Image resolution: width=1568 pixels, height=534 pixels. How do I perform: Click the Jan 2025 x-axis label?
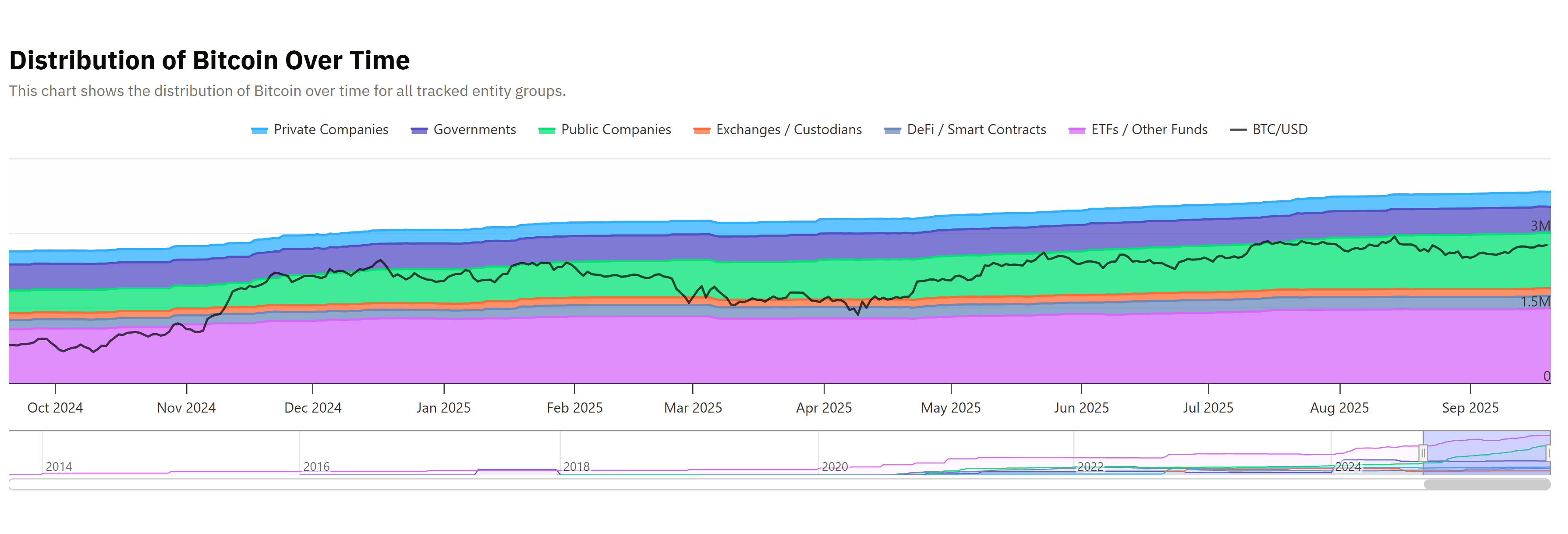443,408
